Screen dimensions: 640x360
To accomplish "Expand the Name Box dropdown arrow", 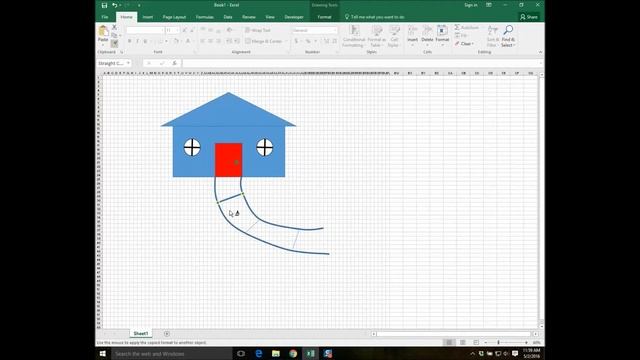I will pos(128,63).
